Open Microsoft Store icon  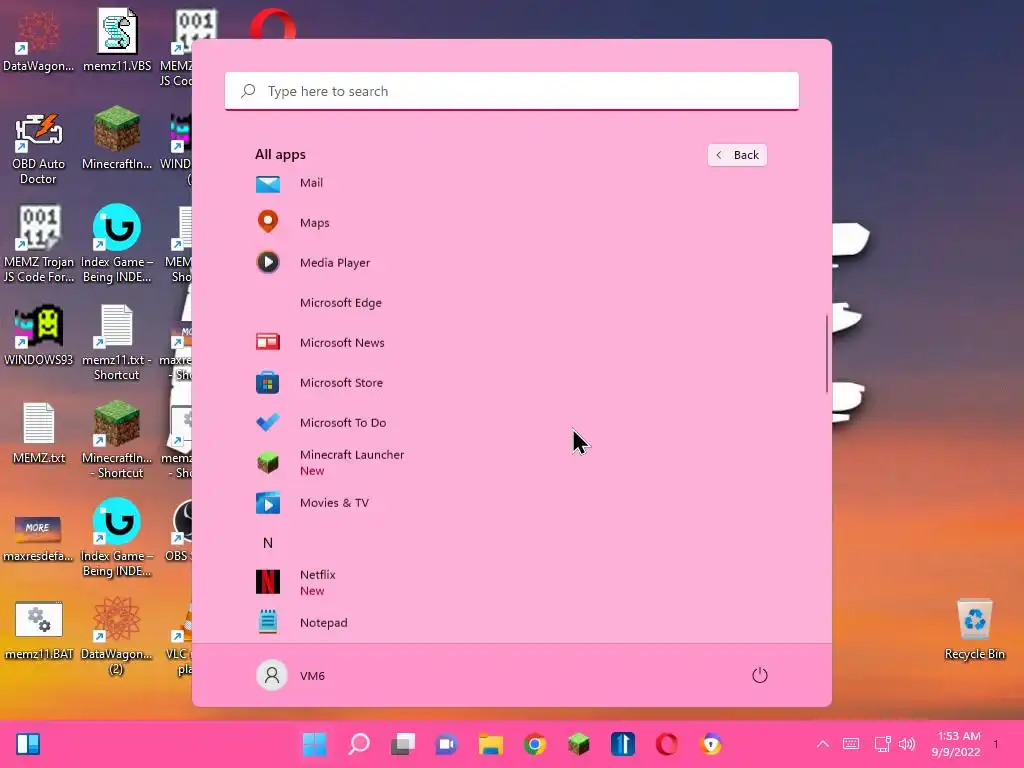click(x=268, y=383)
